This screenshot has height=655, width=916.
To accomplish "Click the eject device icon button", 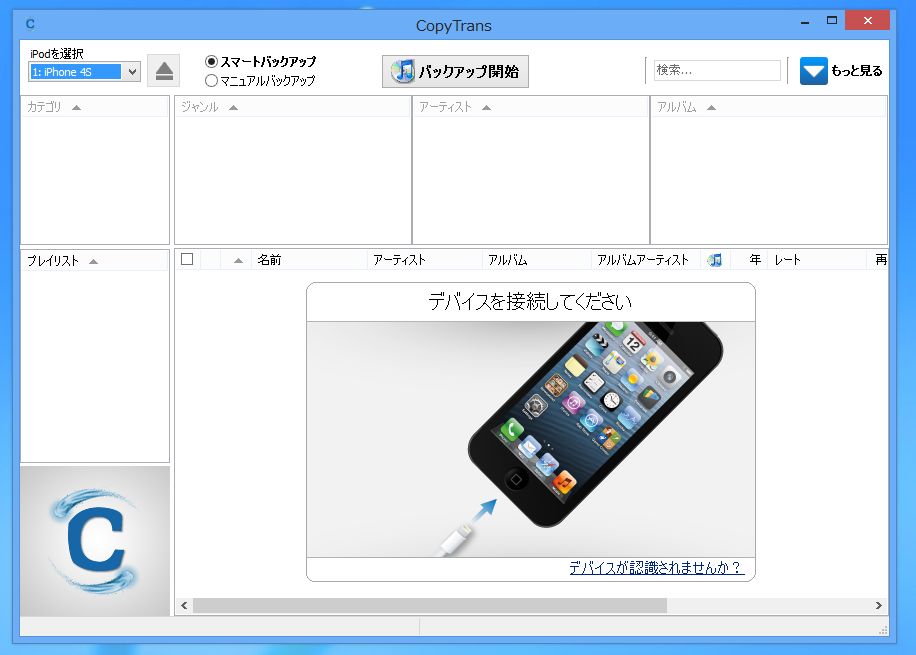I will pos(164,71).
